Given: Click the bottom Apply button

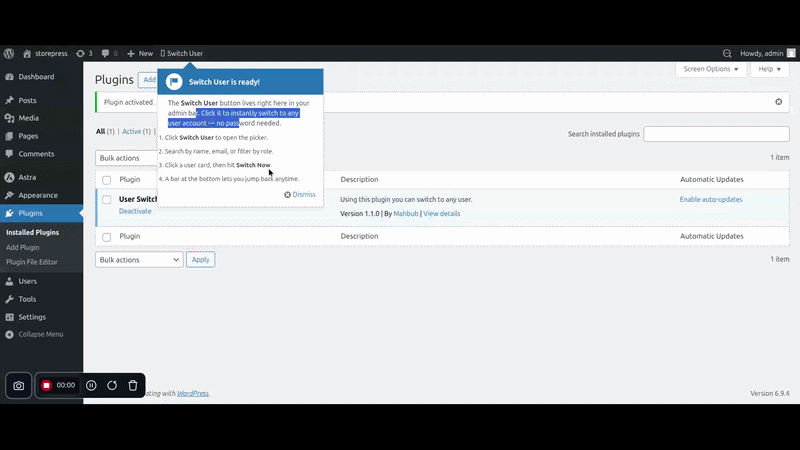Looking at the screenshot, I should click(201, 260).
